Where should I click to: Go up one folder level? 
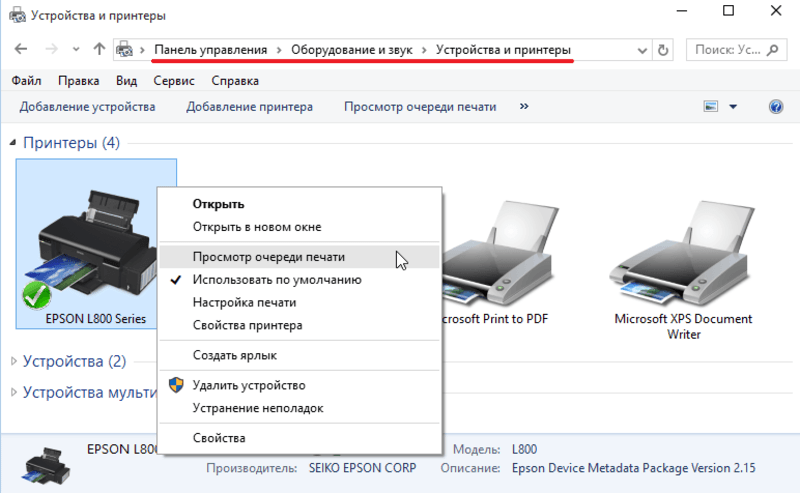pyautogui.click(x=99, y=49)
